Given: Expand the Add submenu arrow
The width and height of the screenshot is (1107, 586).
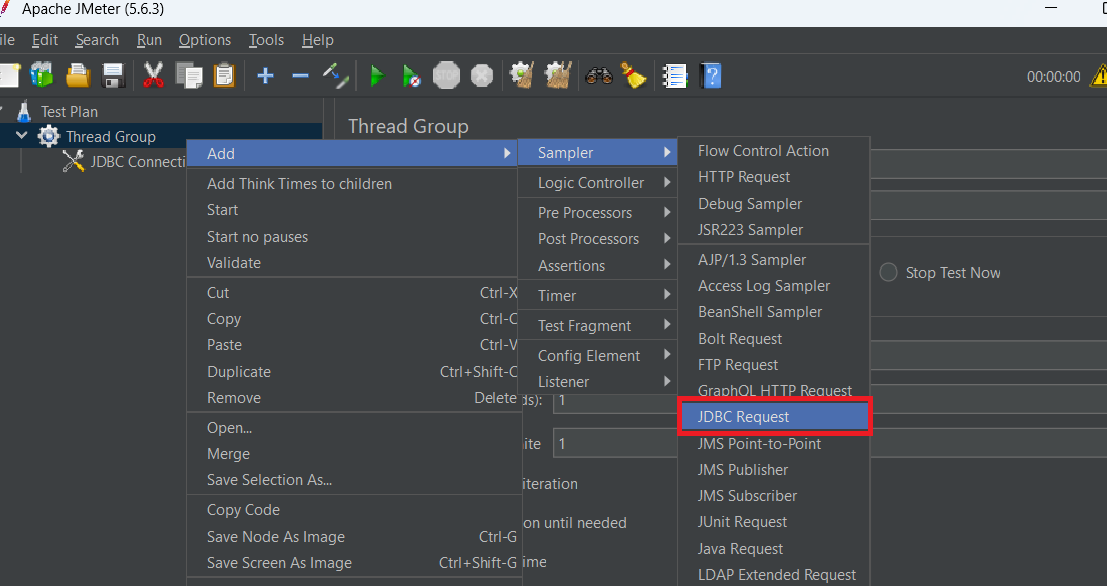Looking at the screenshot, I should (507, 153).
